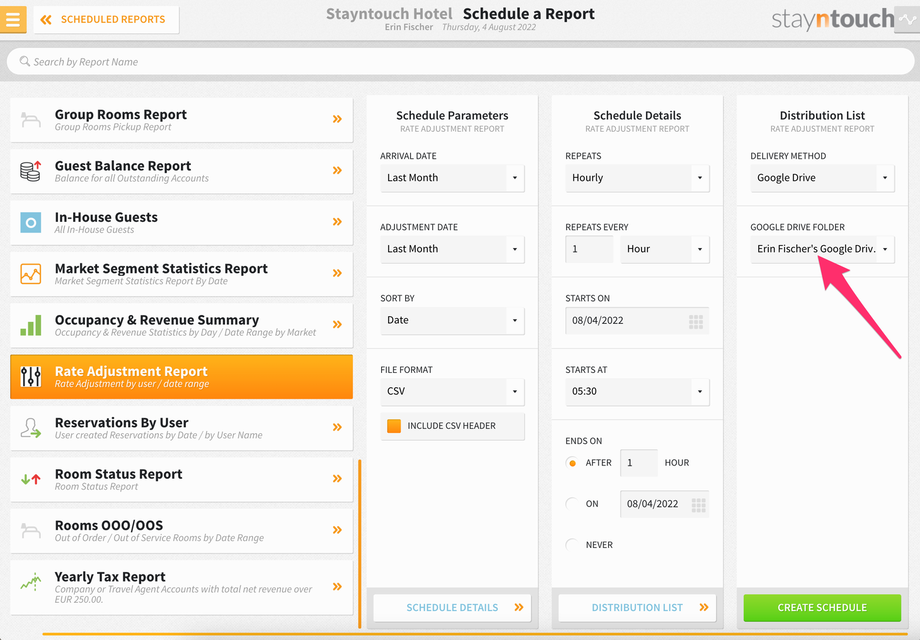Click the Guest Balance Report coins icon
This screenshot has height=640, width=920.
tap(31, 171)
